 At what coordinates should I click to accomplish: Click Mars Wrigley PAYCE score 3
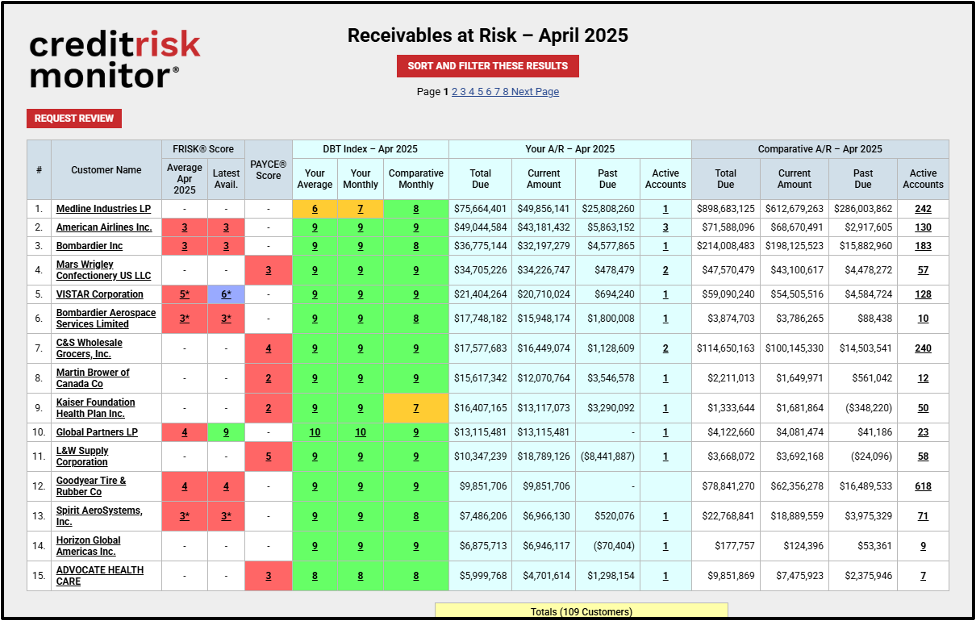click(268, 270)
